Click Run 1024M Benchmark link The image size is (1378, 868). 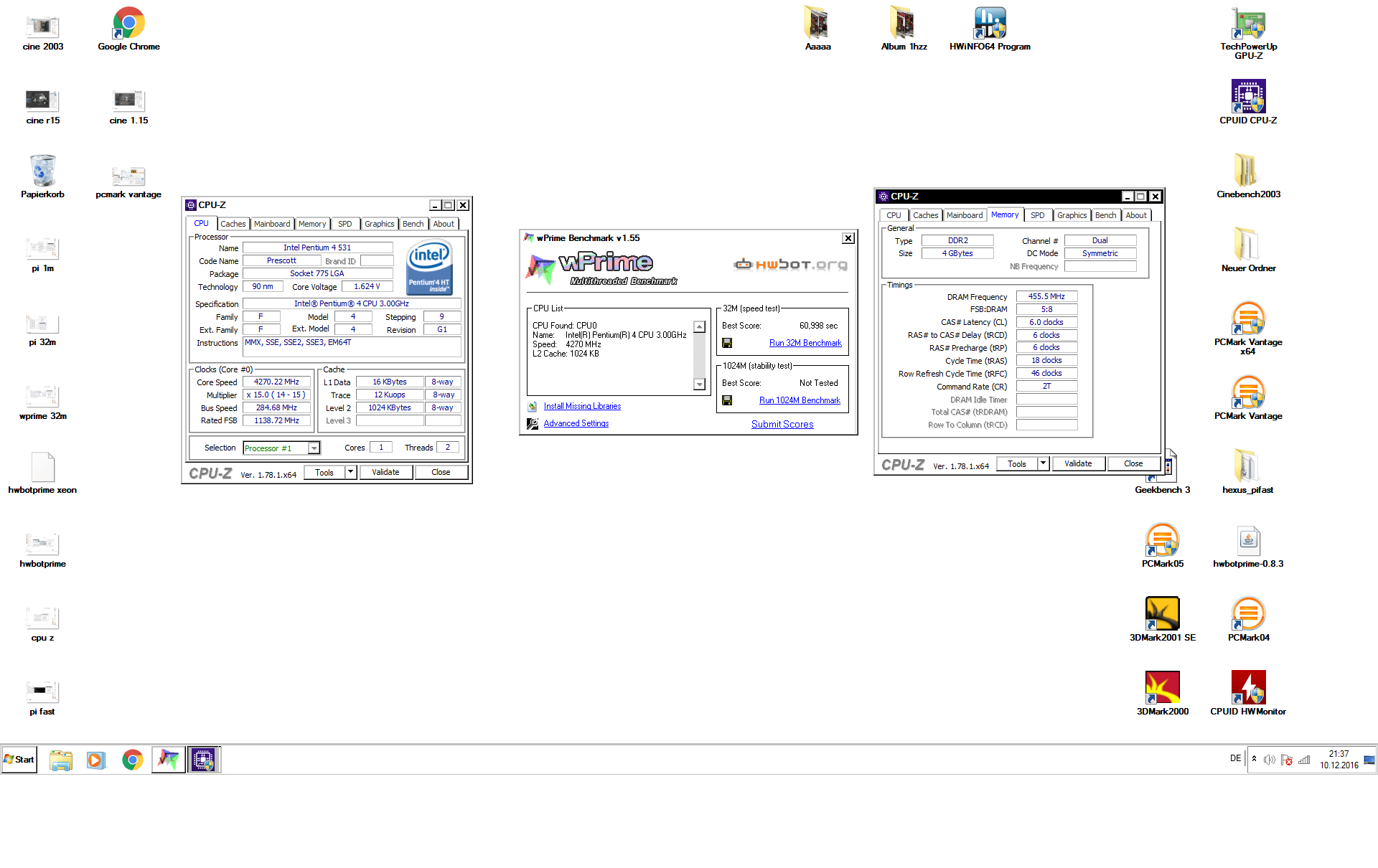(x=800, y=400)
